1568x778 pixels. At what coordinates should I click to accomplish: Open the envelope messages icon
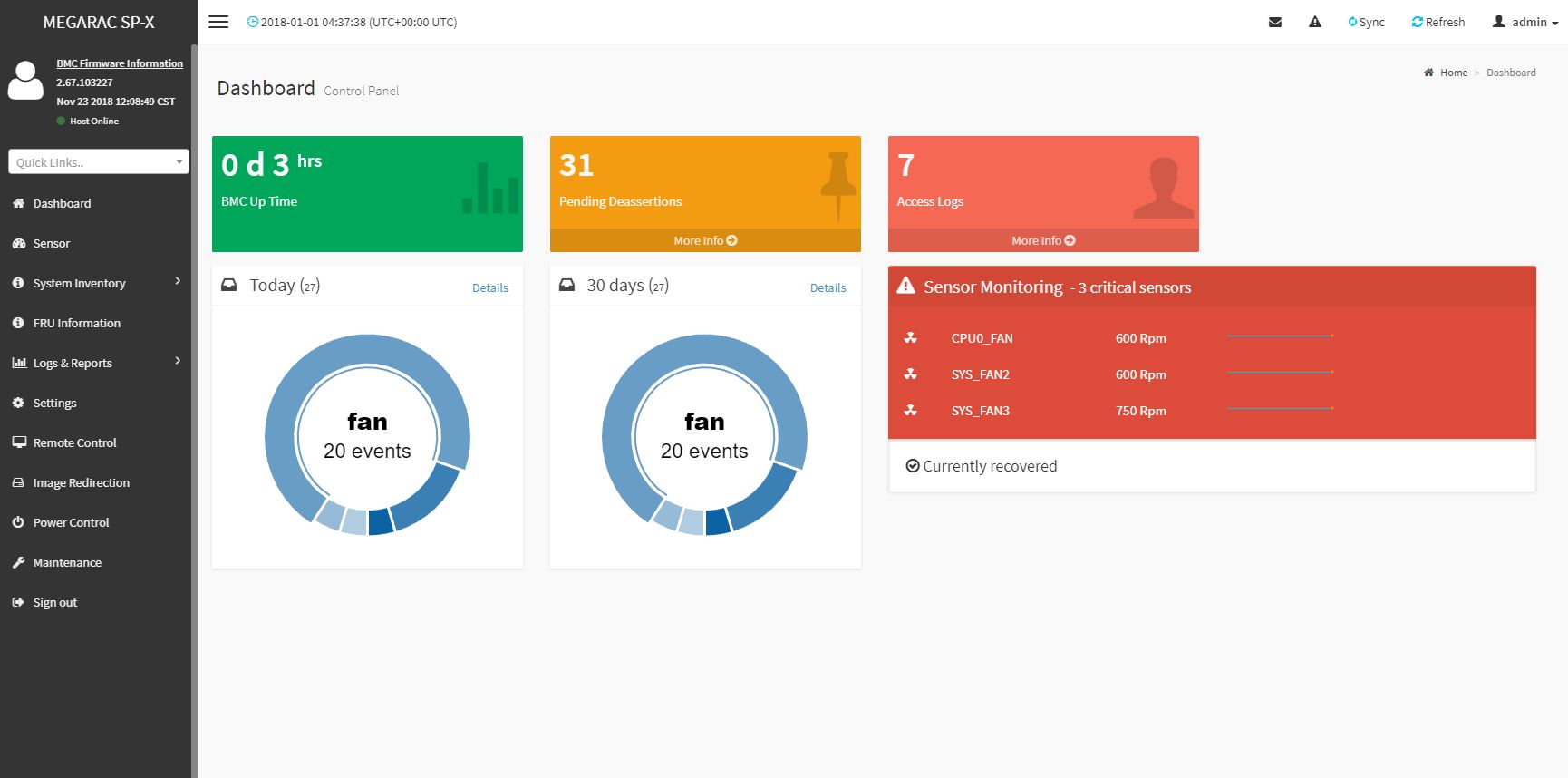[x=1274, y=22]
